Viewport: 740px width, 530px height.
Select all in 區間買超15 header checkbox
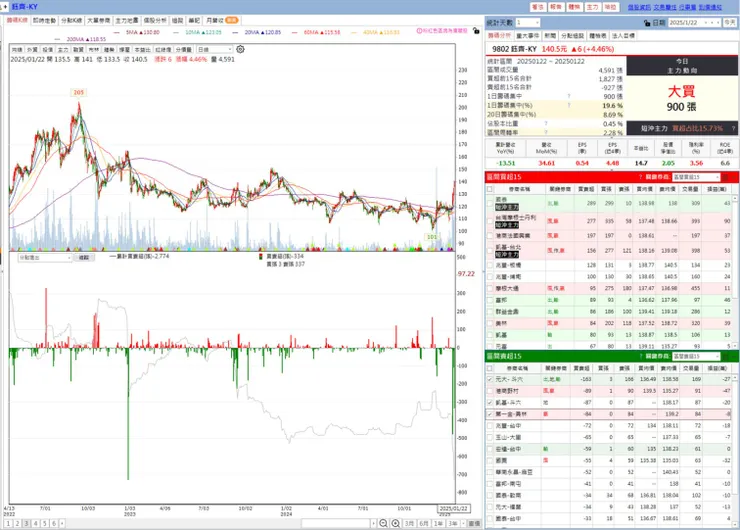(490, 189)
